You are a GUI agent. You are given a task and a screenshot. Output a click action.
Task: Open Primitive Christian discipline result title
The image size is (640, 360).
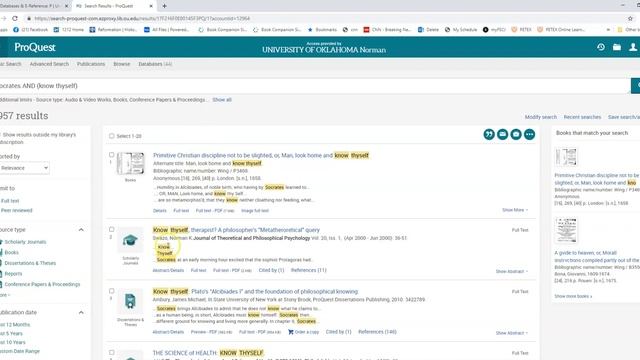click(x=261, y=156)
